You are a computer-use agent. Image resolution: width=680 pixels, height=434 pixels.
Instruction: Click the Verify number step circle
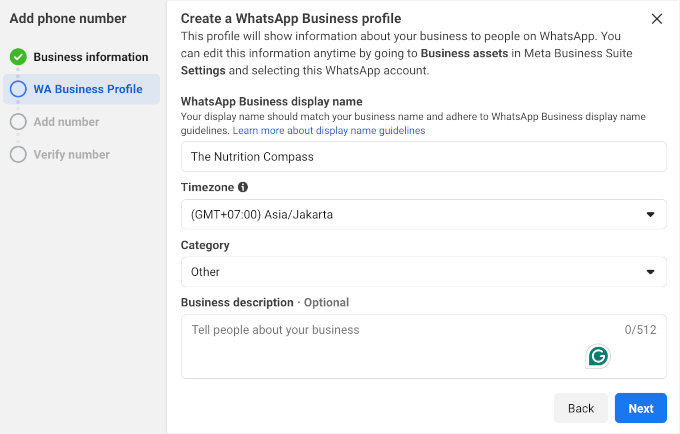(x=18, y=154)
